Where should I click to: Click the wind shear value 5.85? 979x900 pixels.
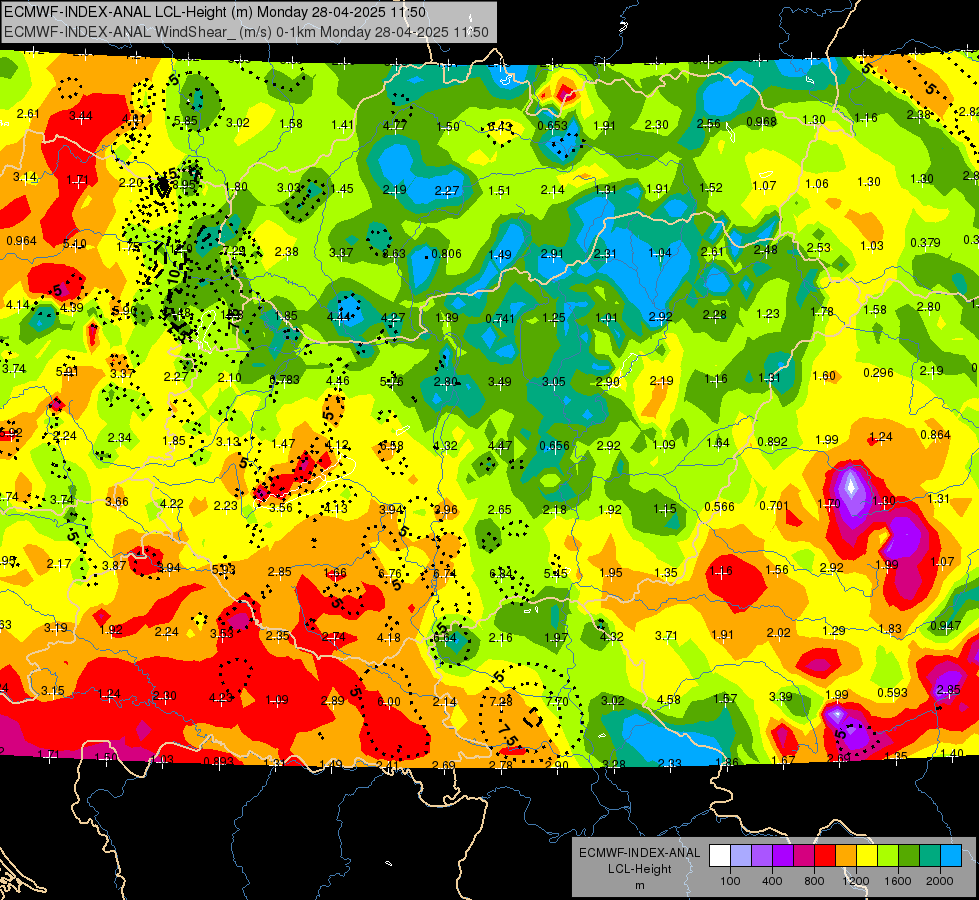pyautogui.click(x=185, y=121)
